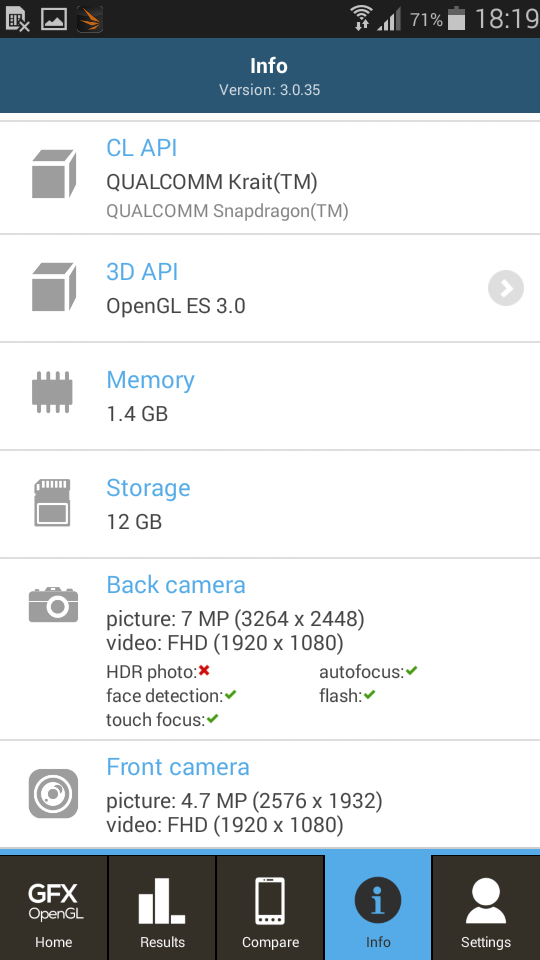Open the Compare tab
This screenshot has width=540, height=960.
[x=270, y=907]
